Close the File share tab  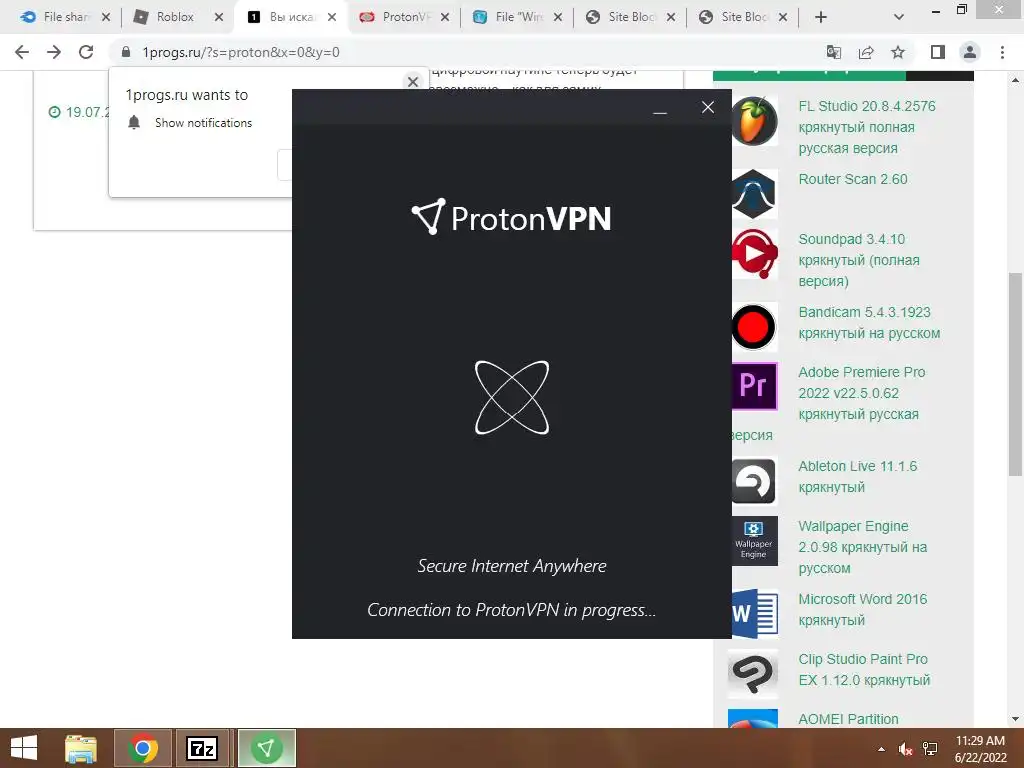[x=106, y=18]
